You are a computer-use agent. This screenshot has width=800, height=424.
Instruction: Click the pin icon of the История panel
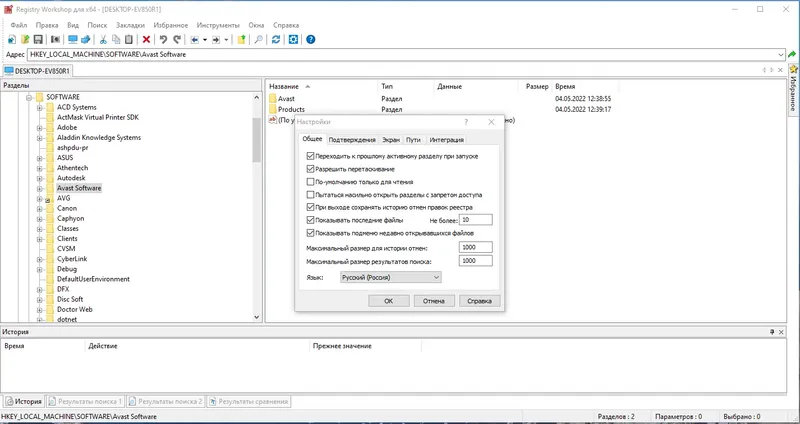click(x=772, y=332)
